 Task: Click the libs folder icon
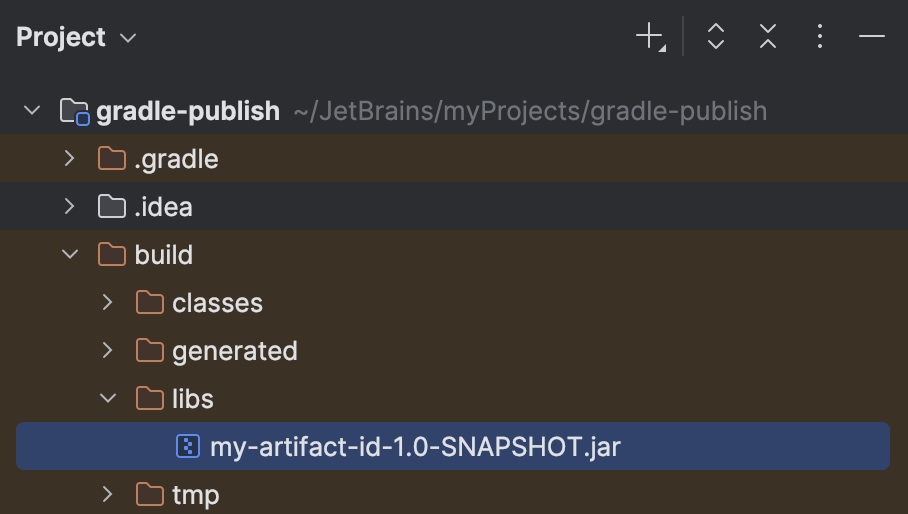pos(150,399)
